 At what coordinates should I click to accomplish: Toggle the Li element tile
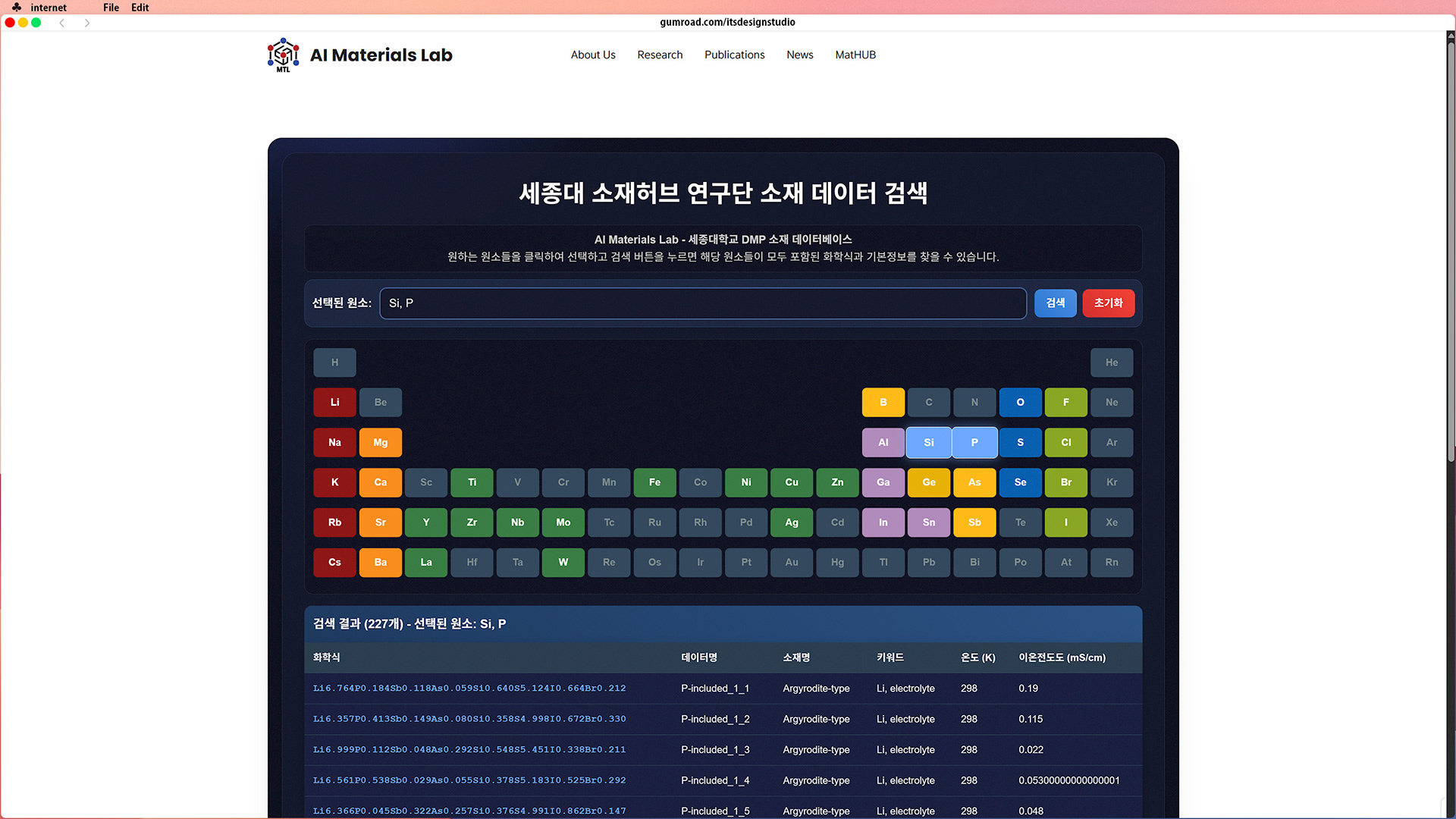334,403
